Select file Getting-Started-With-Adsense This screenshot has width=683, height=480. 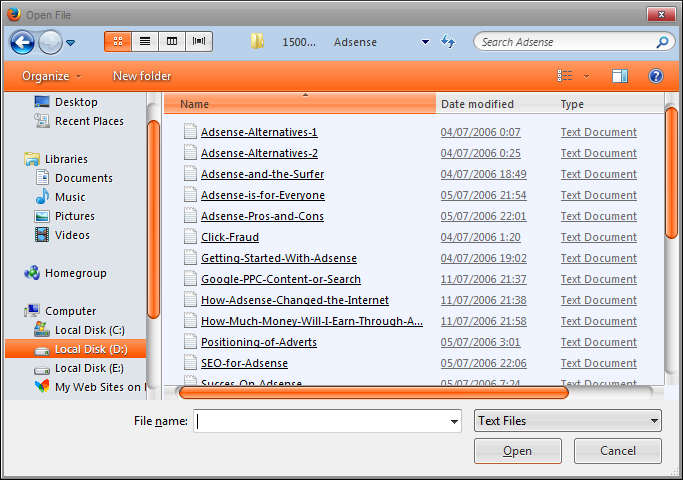click(279, 258)
